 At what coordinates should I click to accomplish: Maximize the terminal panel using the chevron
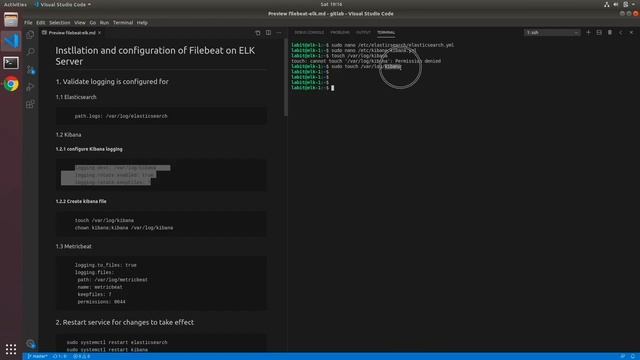[x=620, y=32]
